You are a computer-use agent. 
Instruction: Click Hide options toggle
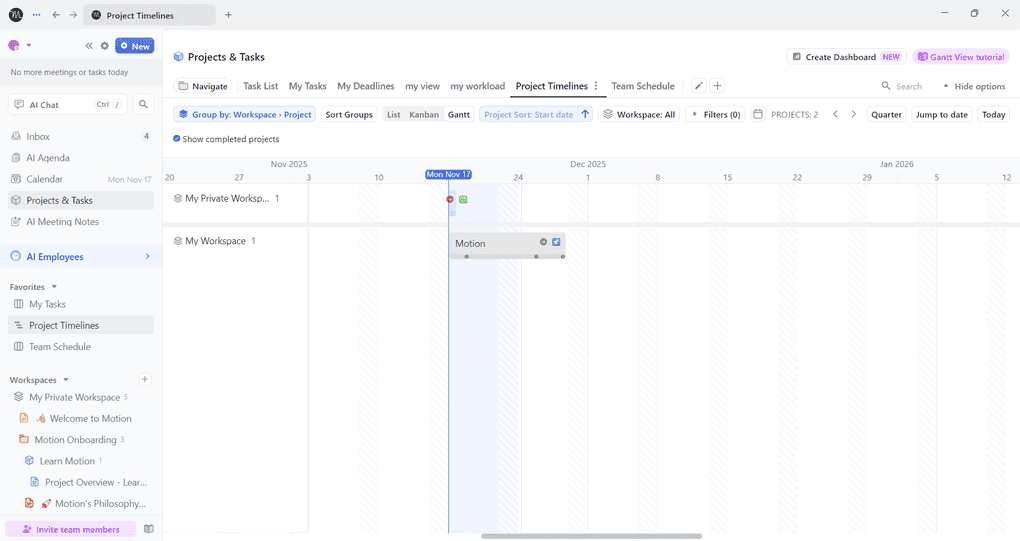[x=974, y=86]
